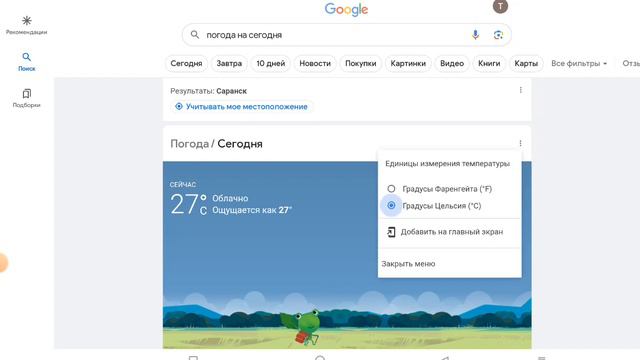Open three-dot menu beside Результаты: Саранск
Screen dimensions: 640x360
[520, 90]
